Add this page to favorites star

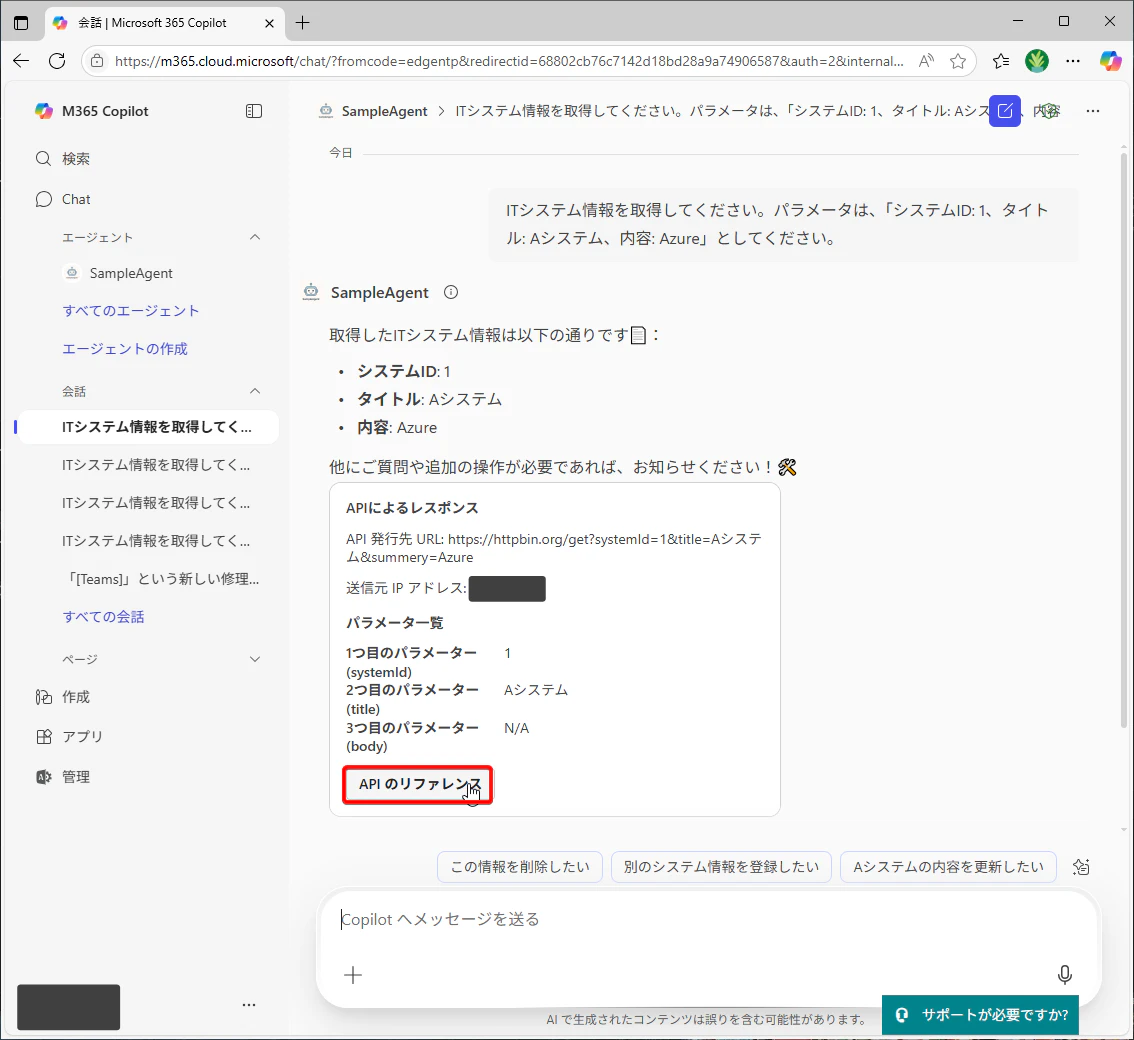(x=958, y=61)
